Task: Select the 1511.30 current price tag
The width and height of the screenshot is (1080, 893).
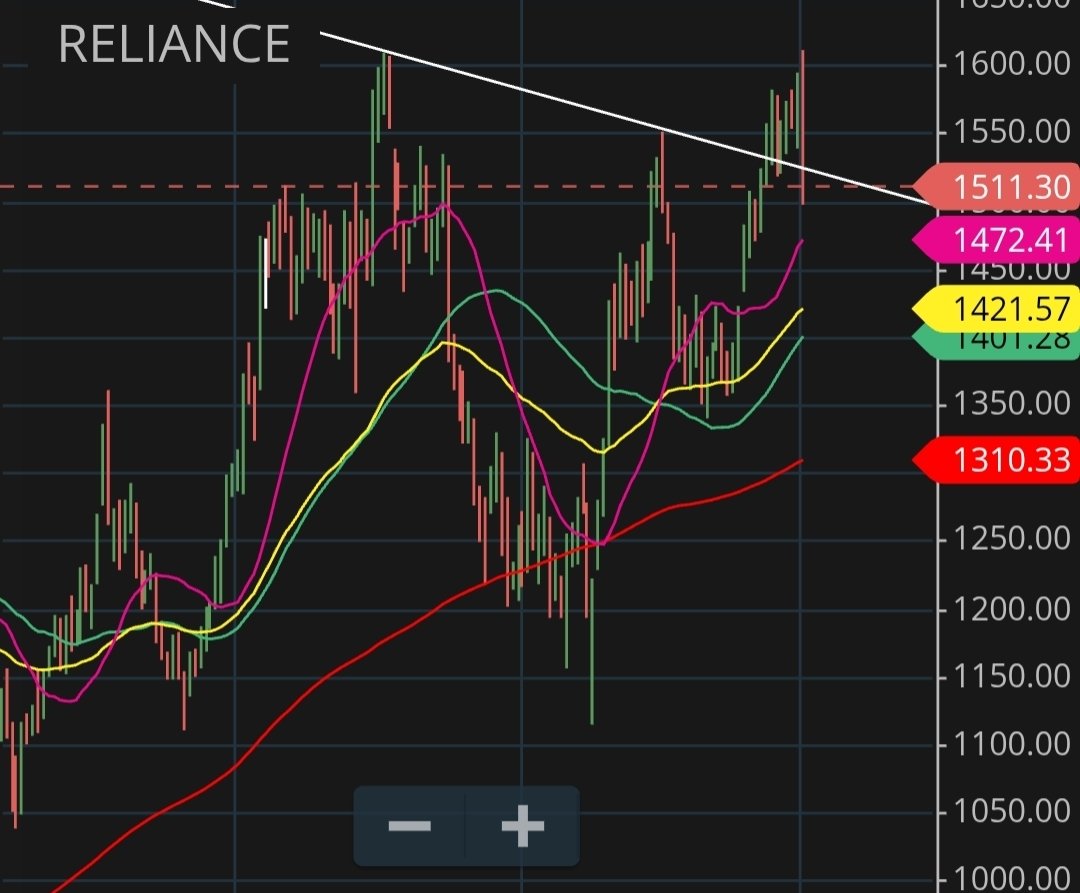Action: tap(997, 187)
